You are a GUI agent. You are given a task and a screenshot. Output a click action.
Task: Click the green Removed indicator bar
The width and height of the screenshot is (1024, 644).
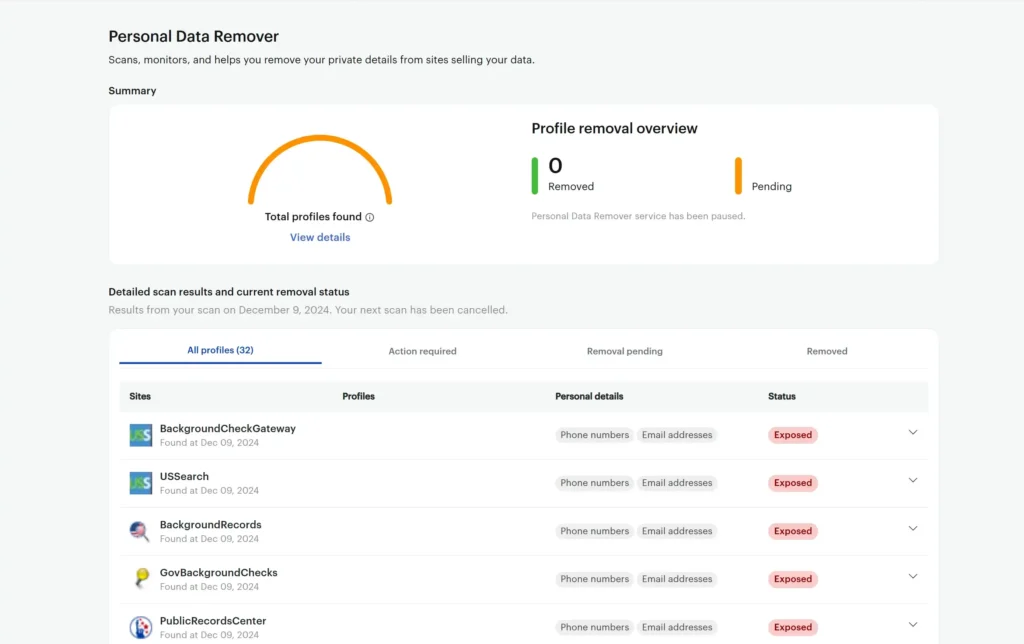pos(535,176)
